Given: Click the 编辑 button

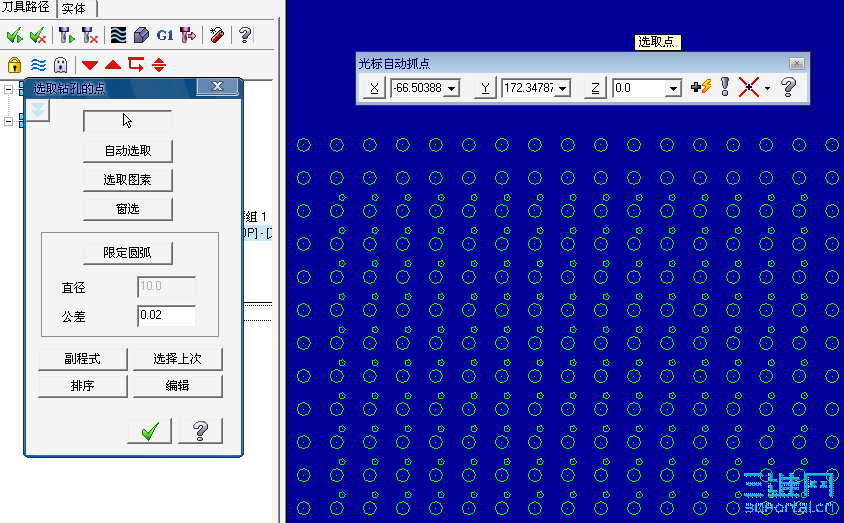Looking at the screenshot, I should (178, 386).
